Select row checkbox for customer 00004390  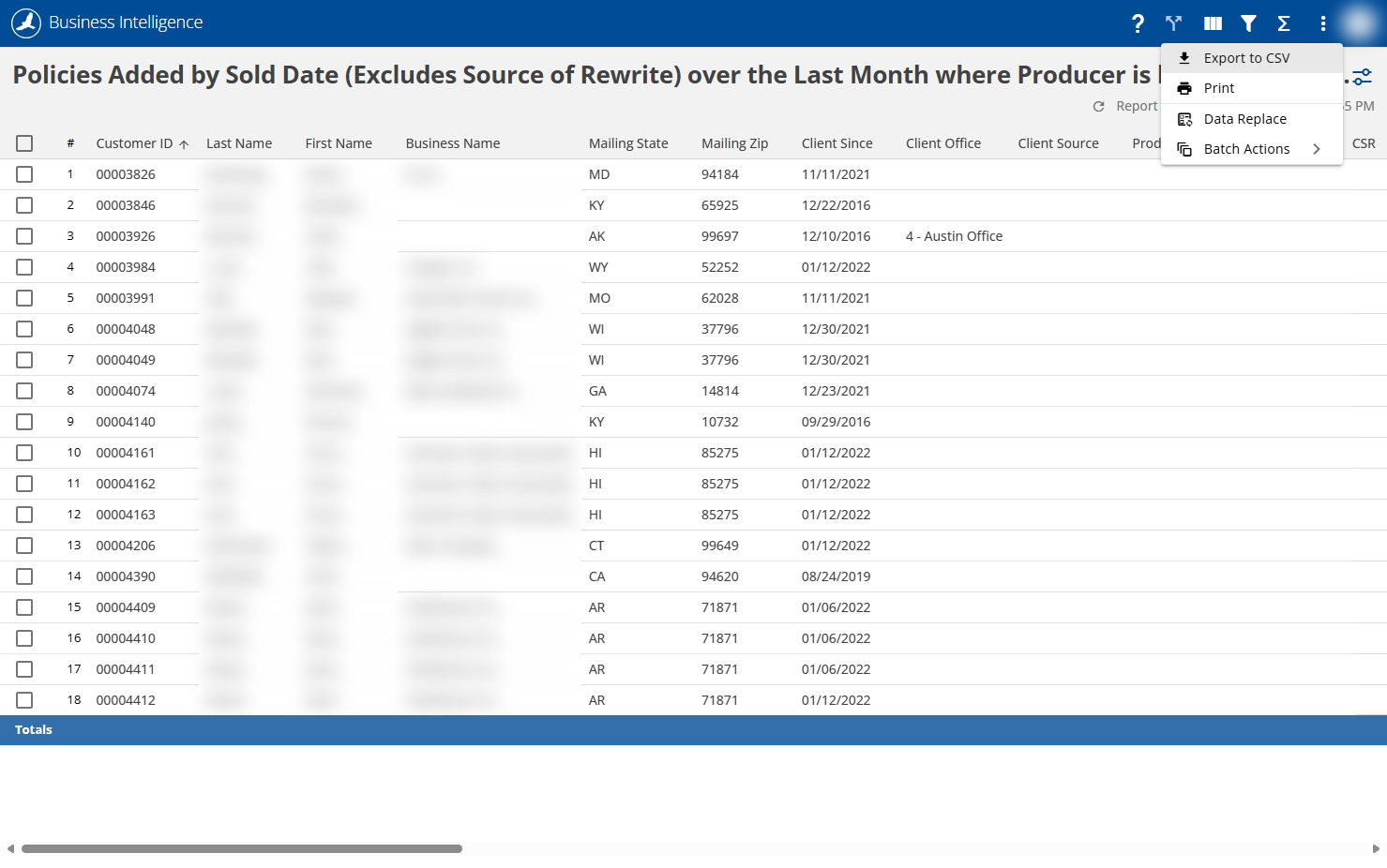point(24,576)
